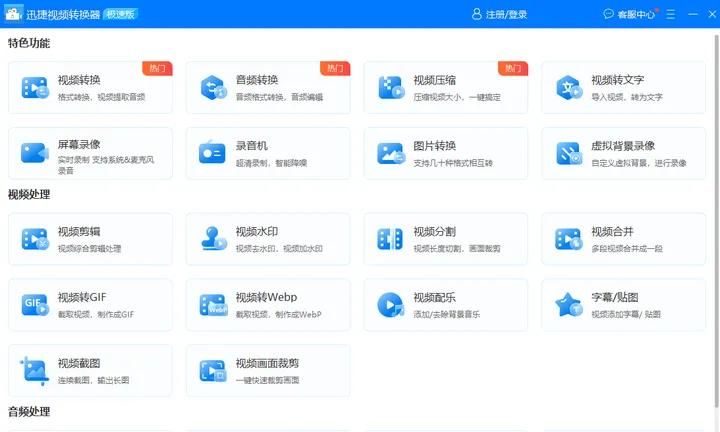Launch the 屏幕录像 screen recording icon

pyautogui.click(x=35, y=153)
